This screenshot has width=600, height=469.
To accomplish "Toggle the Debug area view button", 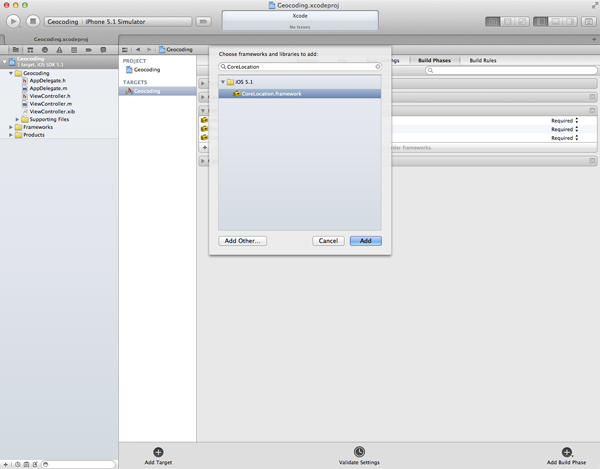I will pos(555,21).
